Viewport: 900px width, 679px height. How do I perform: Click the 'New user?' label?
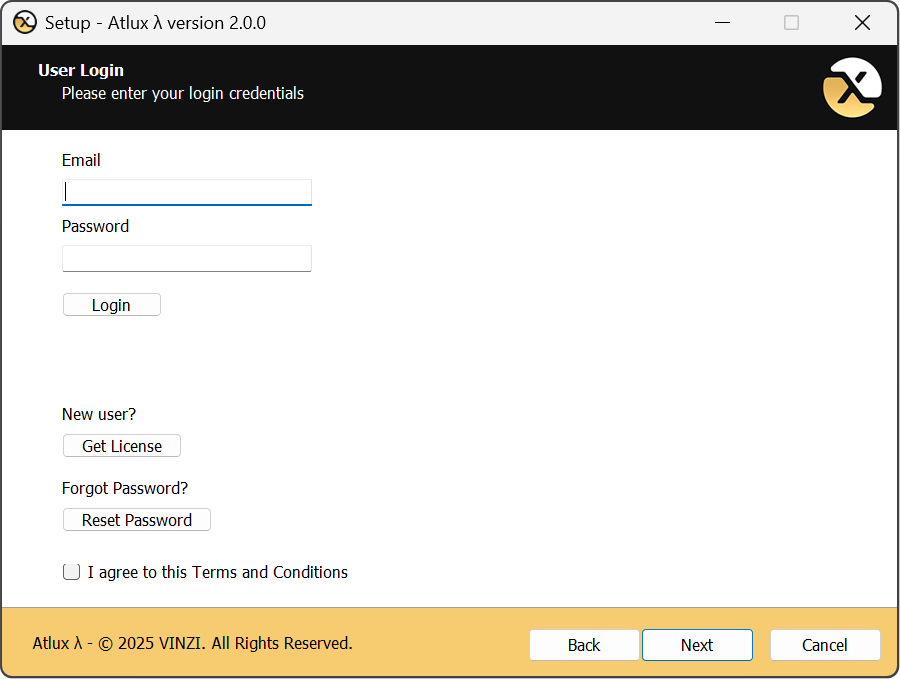pos(99,414)
